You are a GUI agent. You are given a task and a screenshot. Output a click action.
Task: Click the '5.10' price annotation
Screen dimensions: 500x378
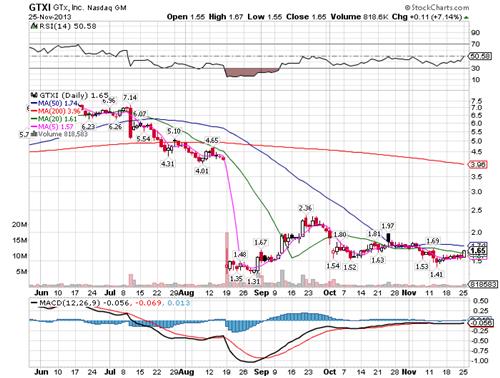point(174,131)
